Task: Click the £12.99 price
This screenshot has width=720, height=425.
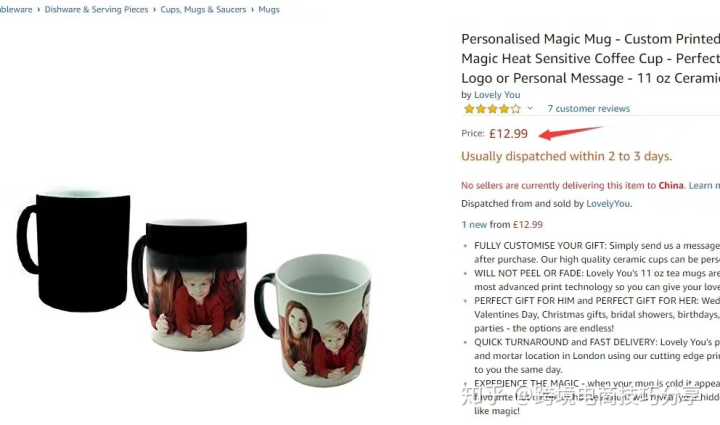Action: pos(508,134)
